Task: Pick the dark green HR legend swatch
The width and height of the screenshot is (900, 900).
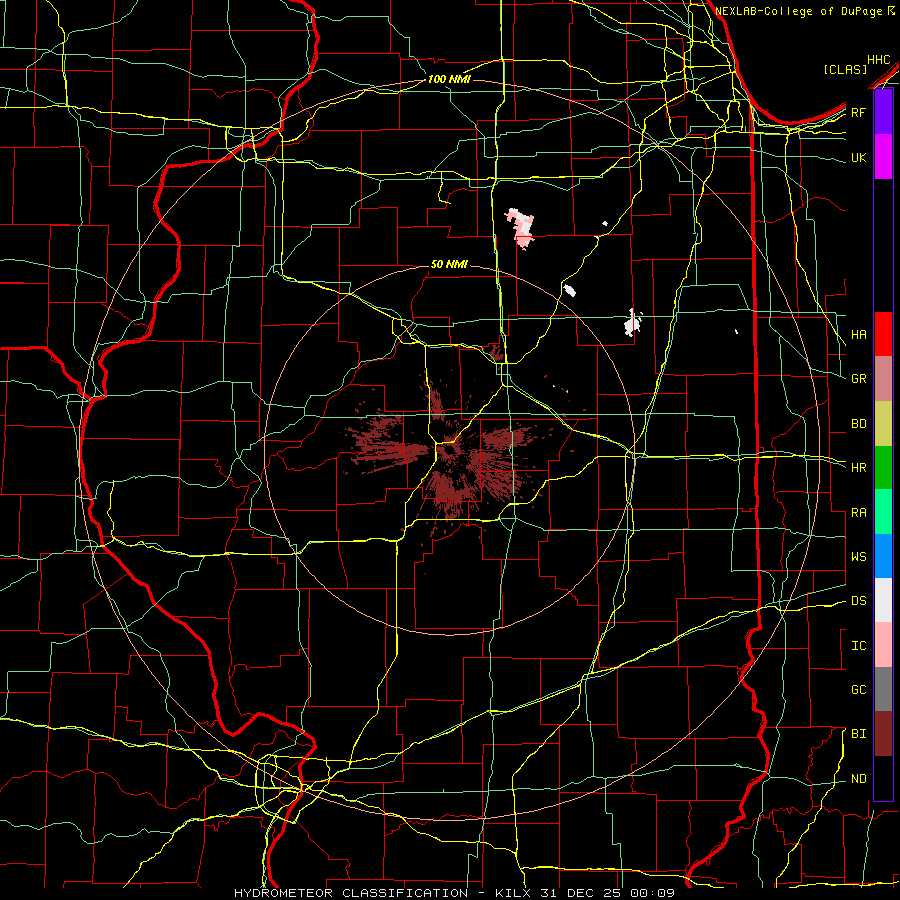Action: point(883,468)
